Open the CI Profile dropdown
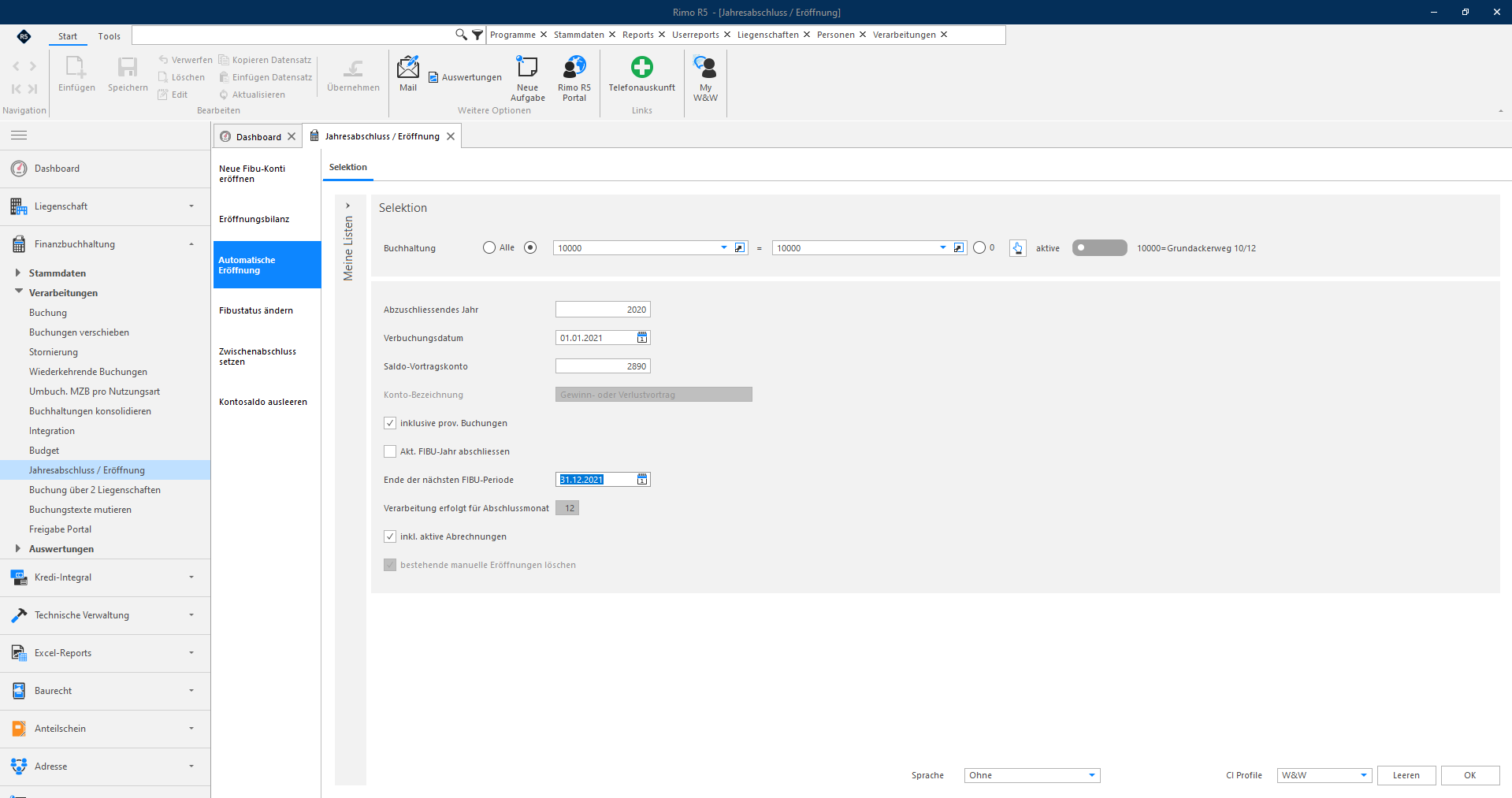 coord(1364,775)
